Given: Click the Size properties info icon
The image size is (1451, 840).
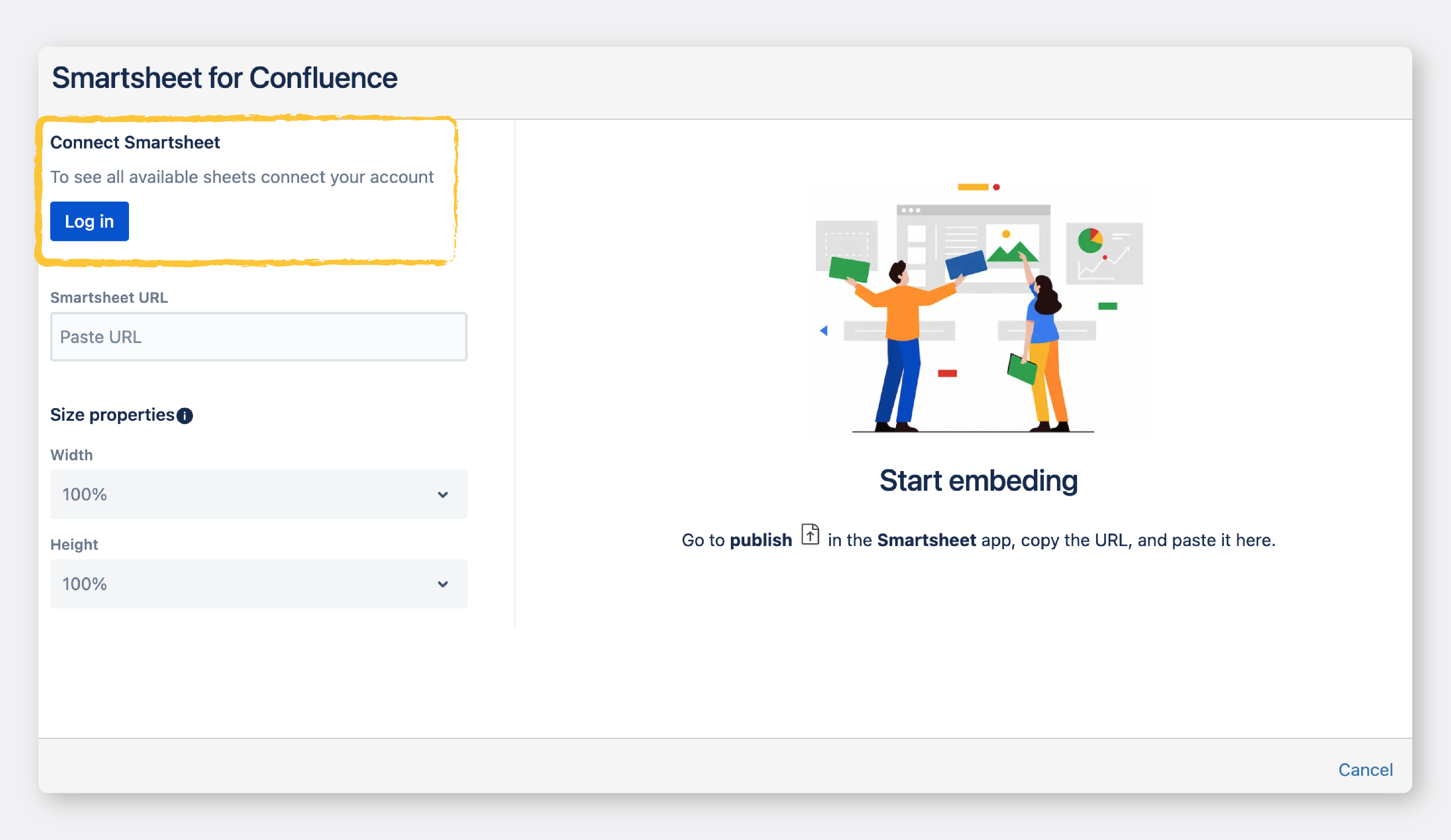Looking at the screenshot, I should coord(185,416).
